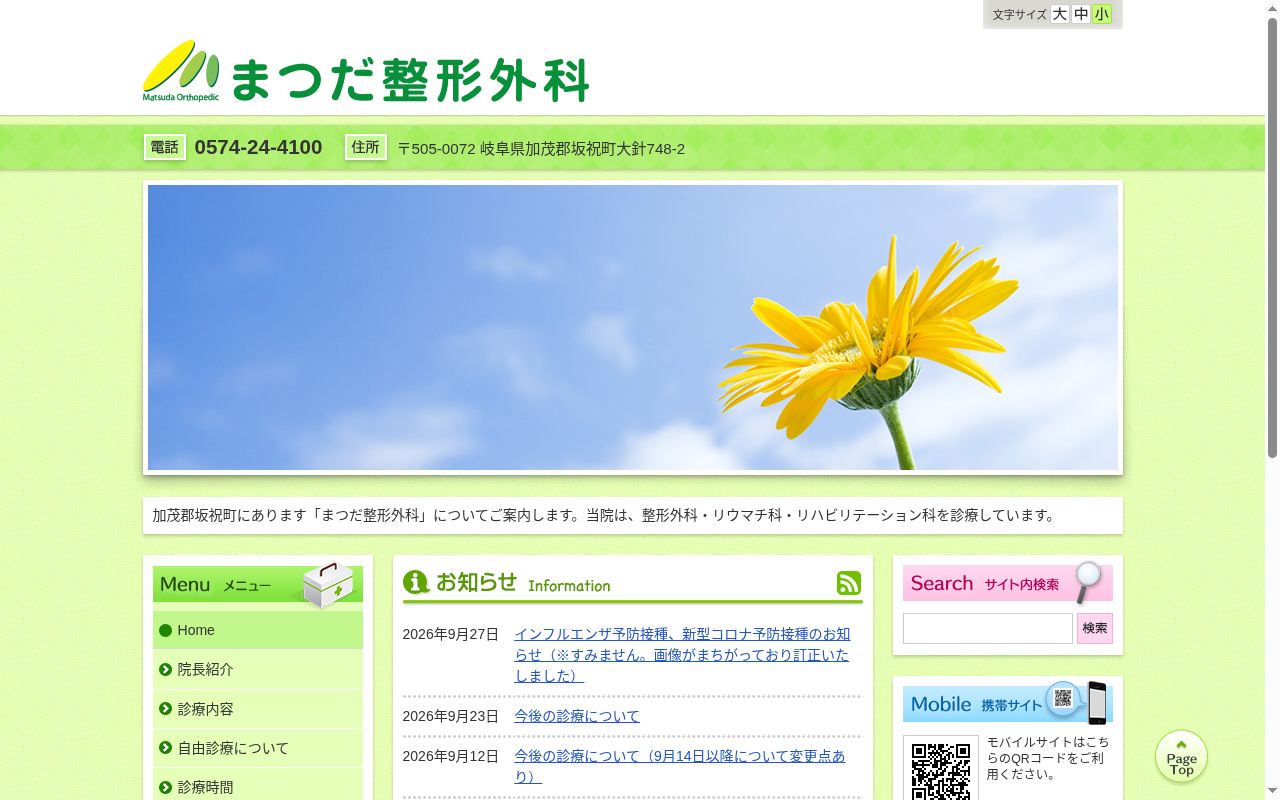Click the green information icon next to お知らせ
The width and height of the screenshot is (1280, 800).
[416, 582]
